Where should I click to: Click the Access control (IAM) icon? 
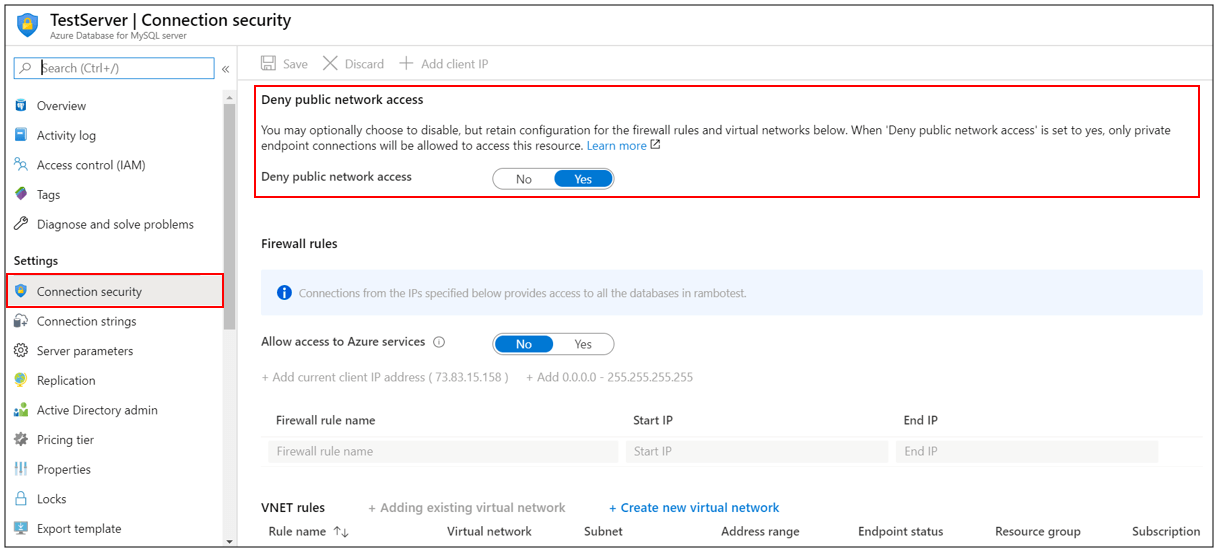tap(21, 165)
